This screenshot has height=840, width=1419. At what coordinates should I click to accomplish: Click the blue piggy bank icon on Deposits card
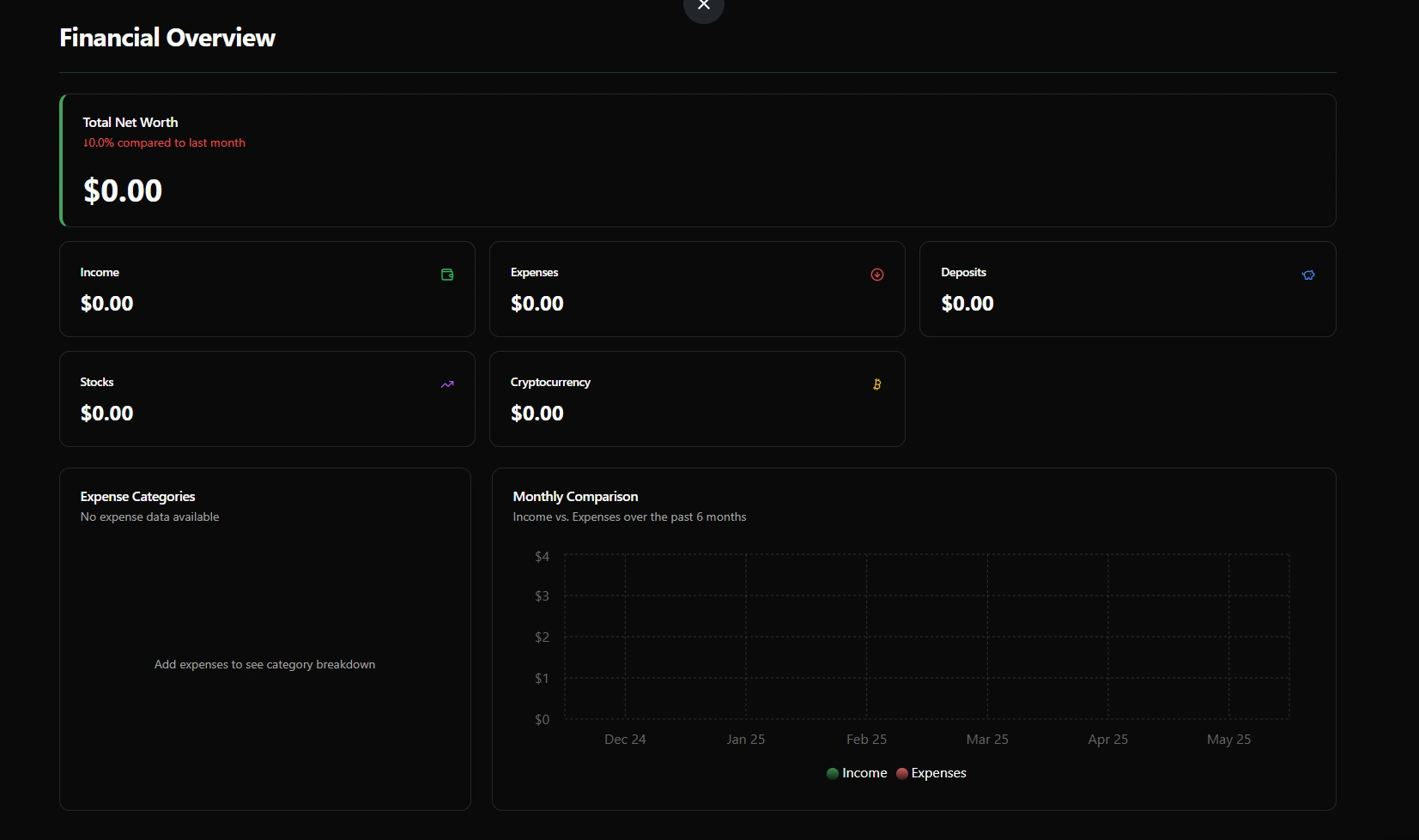pos(1308,275)
